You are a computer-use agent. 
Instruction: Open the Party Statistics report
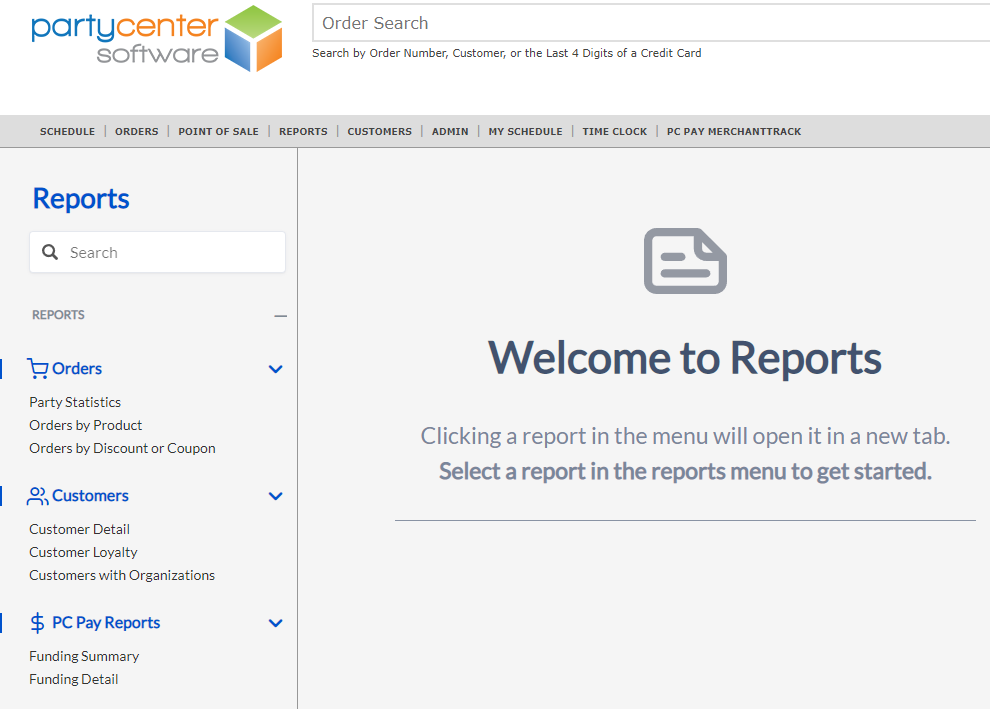pos(75,402)
